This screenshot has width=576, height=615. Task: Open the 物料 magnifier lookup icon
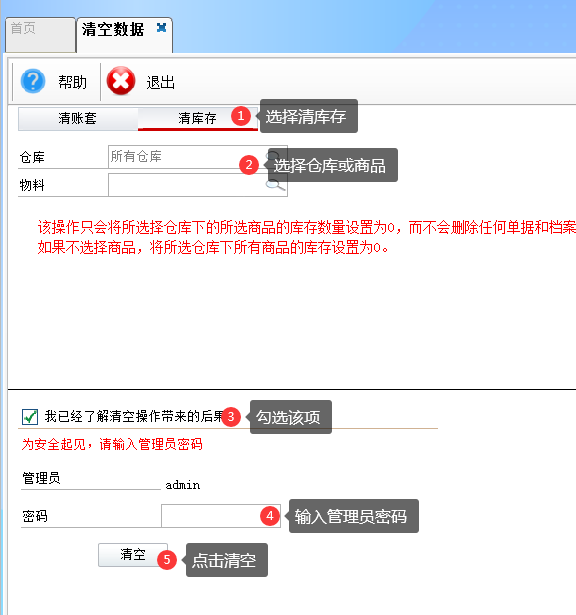[275, 185]
